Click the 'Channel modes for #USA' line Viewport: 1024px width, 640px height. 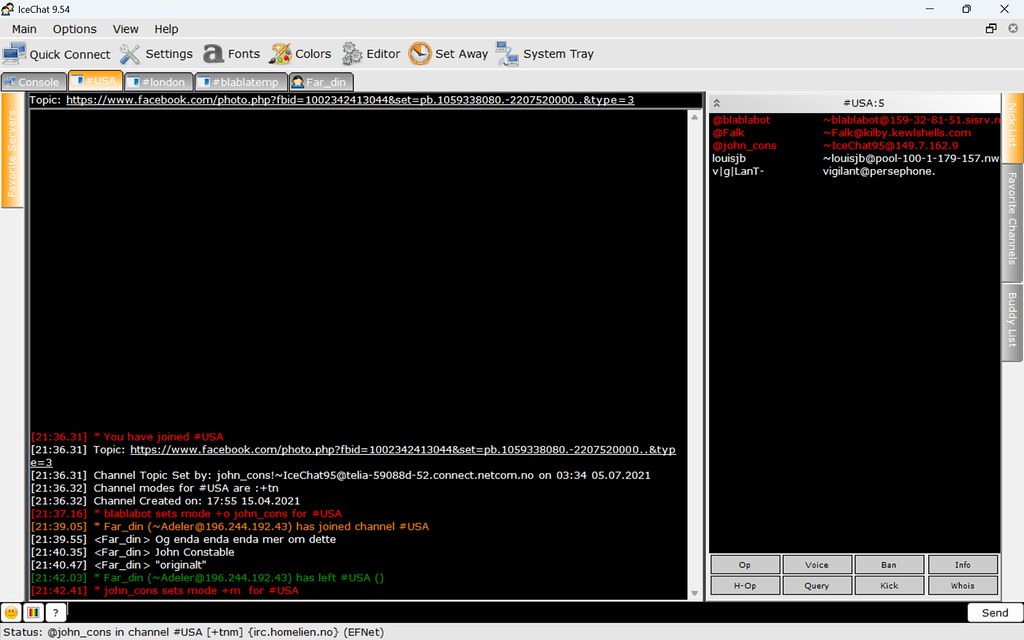[155, 488]
